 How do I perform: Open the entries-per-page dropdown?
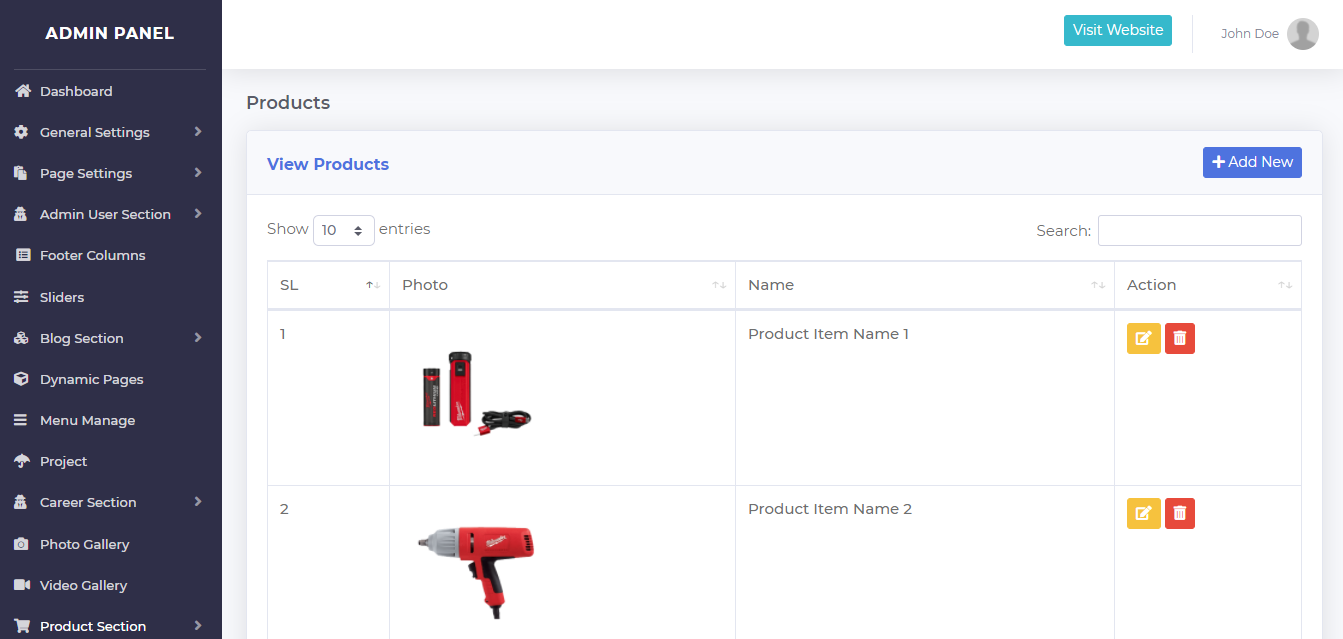pos(343,230)
